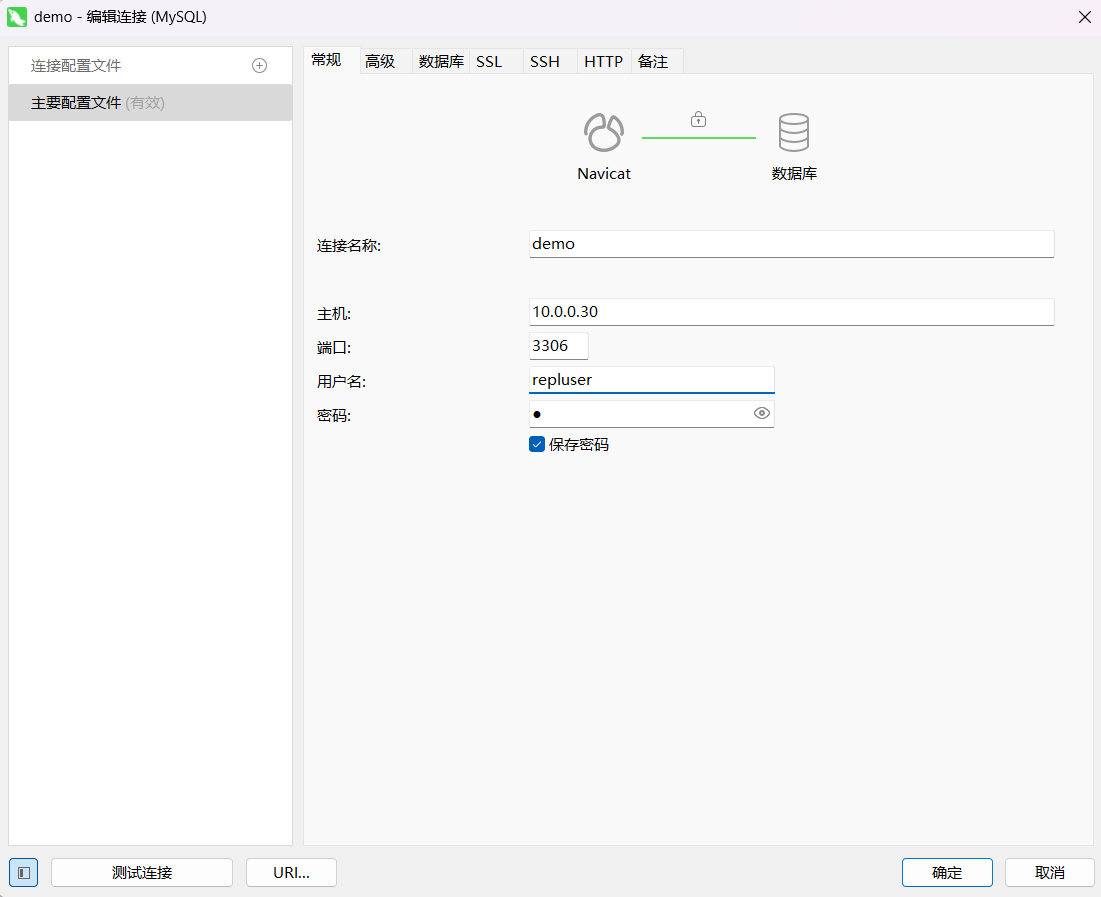Disable saving of the password
Image resolution: width=1101 pixels, height=897 pixels.
(537, 443)
